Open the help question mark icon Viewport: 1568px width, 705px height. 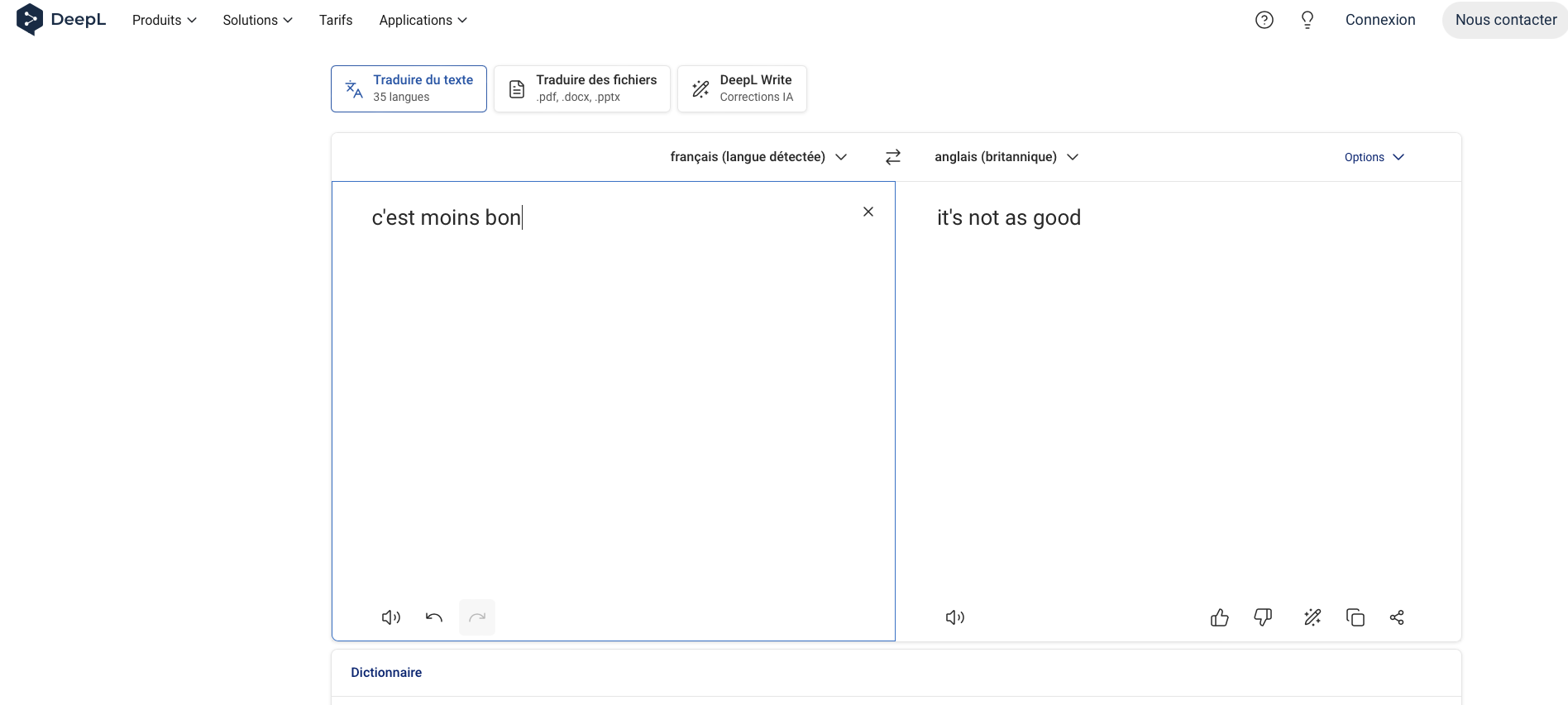(x=1264, y=20)
